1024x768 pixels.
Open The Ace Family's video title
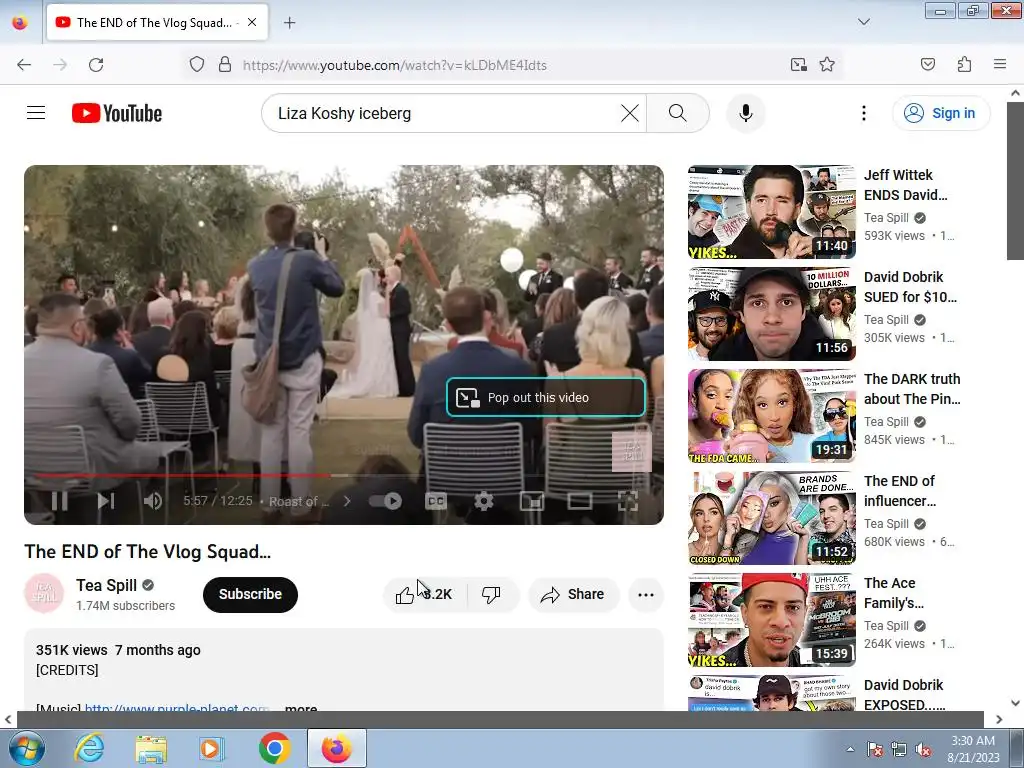[x=894, y=592]
